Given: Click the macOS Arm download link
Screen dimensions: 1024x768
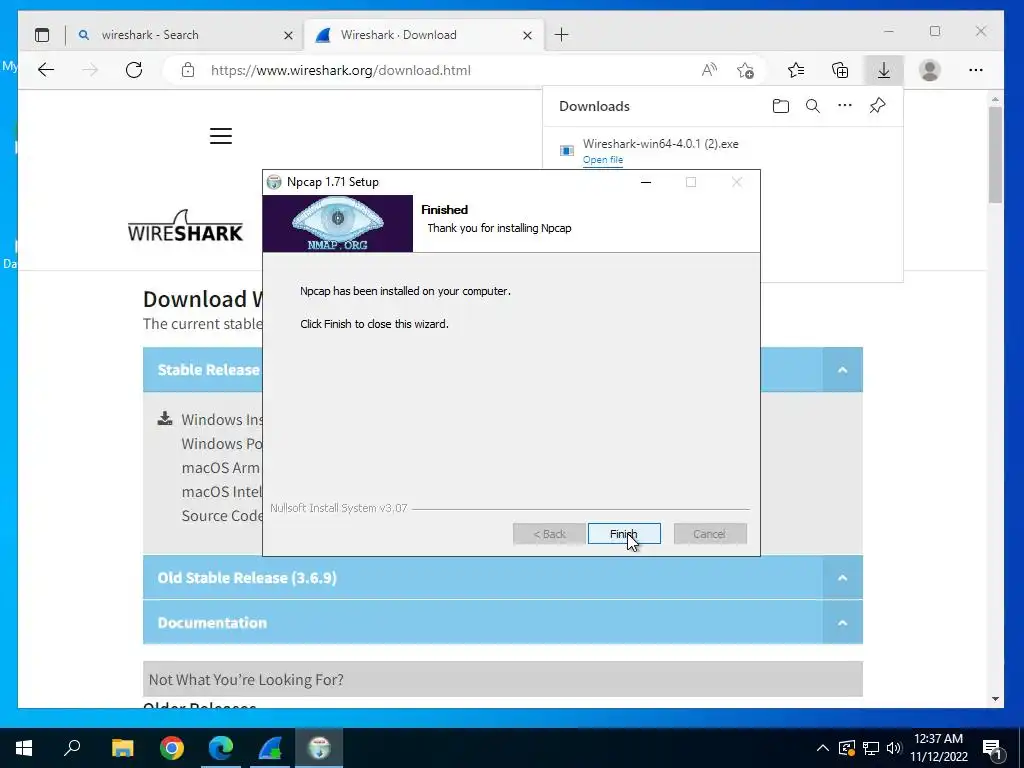Looking at the screenshot, I should 222,468.
